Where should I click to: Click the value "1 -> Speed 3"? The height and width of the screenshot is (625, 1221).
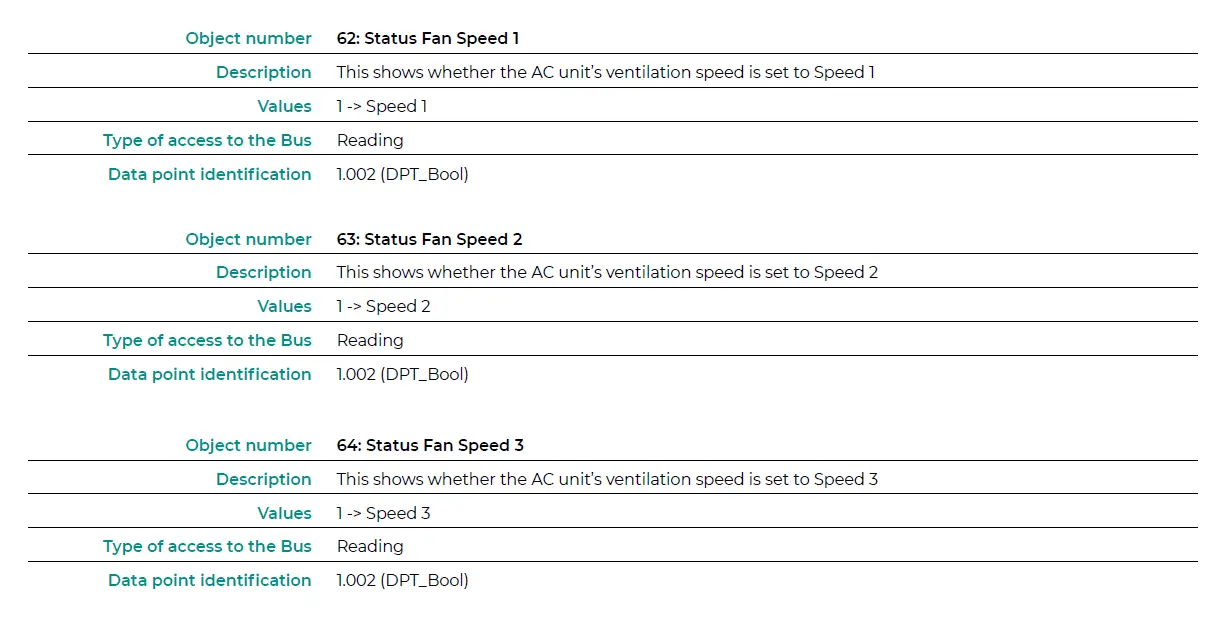point(383,513)
